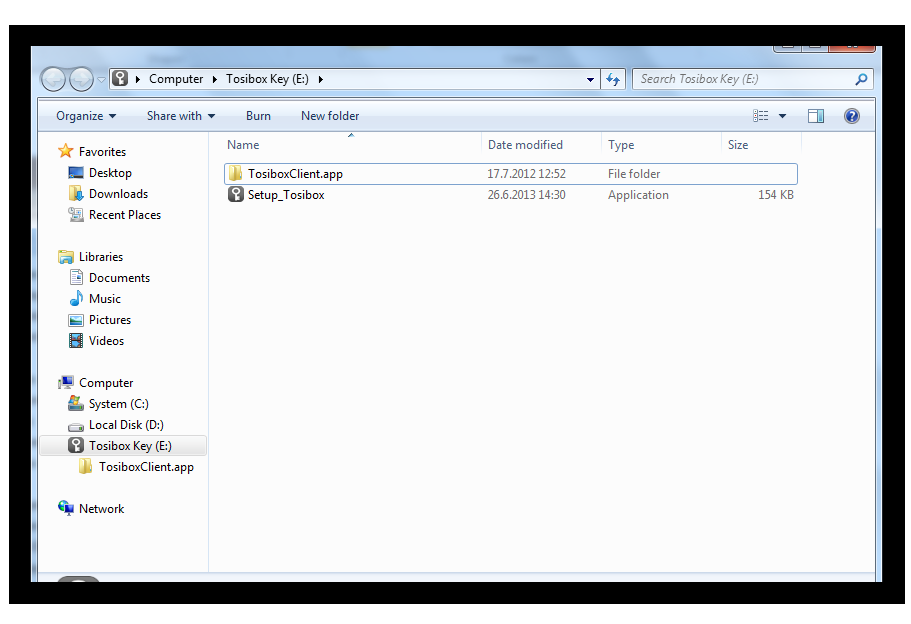
Task: Open Help with the question mark icon
Action: 852,116
